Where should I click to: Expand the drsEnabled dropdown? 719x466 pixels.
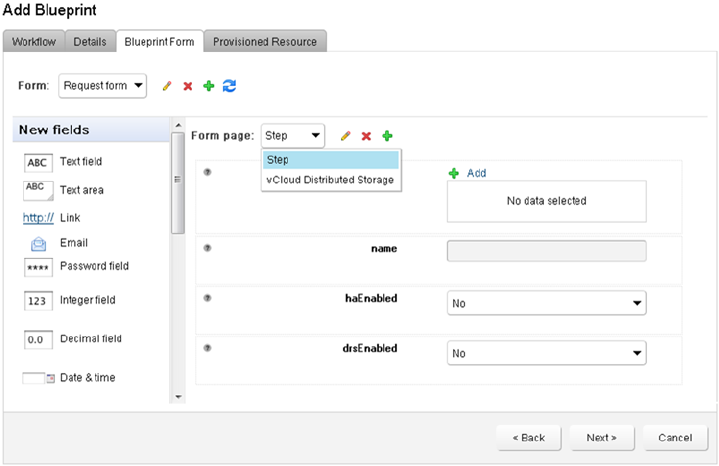(x=546, y=353)
